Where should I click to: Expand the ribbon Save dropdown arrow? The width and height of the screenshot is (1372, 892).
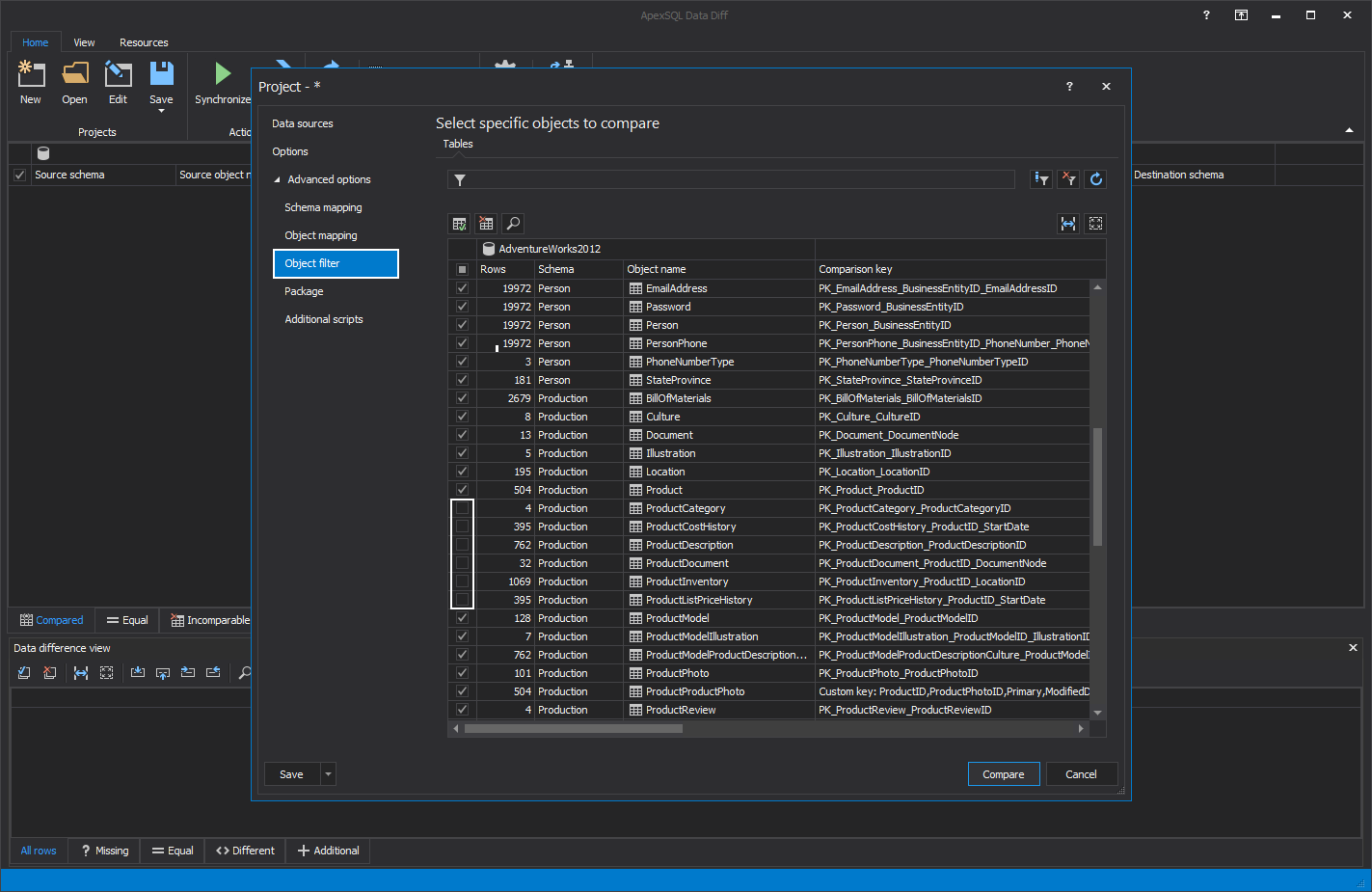pos(161,111)
